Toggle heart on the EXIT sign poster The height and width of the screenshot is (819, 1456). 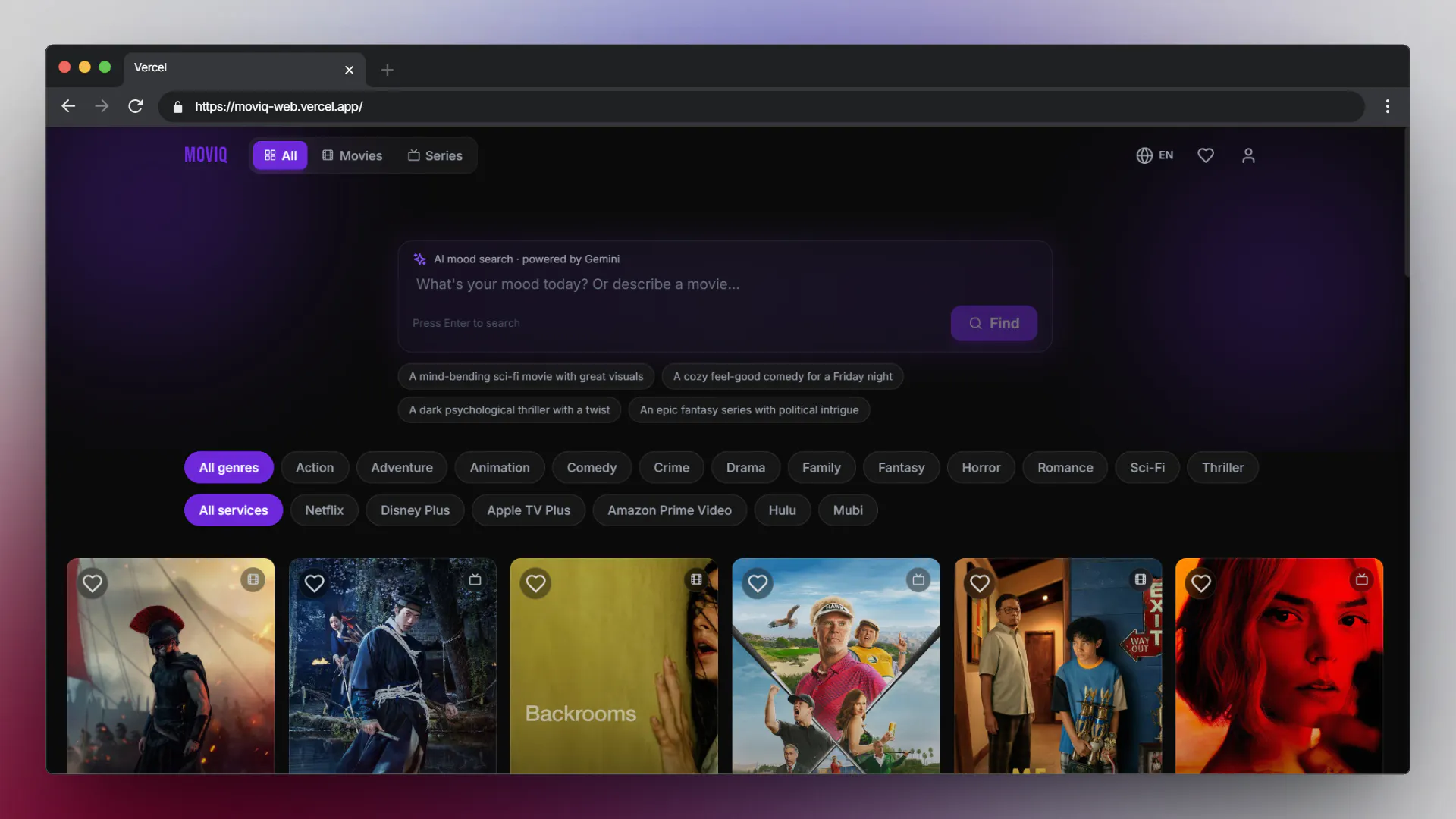click(x=980, y=583)
